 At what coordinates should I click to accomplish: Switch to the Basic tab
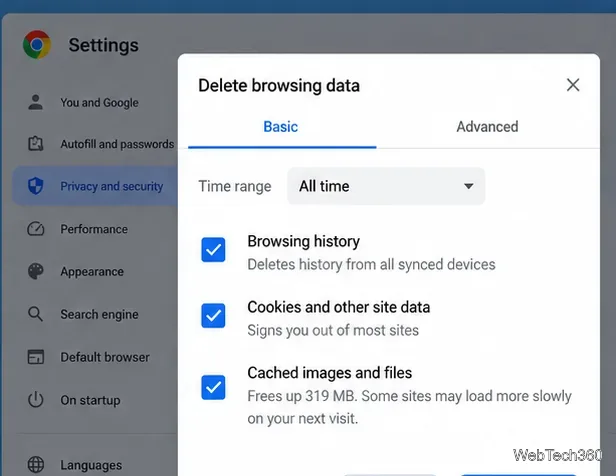point(282,127)
